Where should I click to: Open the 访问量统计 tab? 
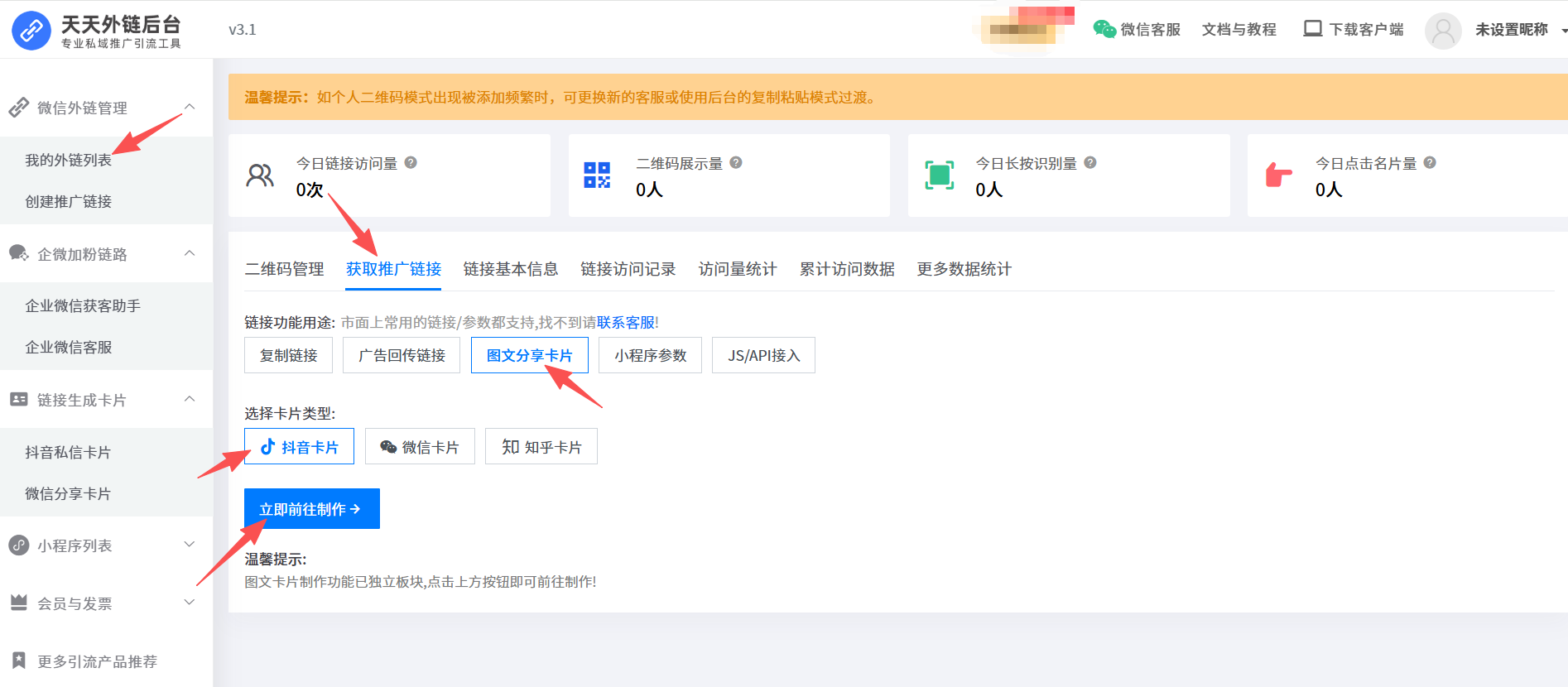click(737, 269)
